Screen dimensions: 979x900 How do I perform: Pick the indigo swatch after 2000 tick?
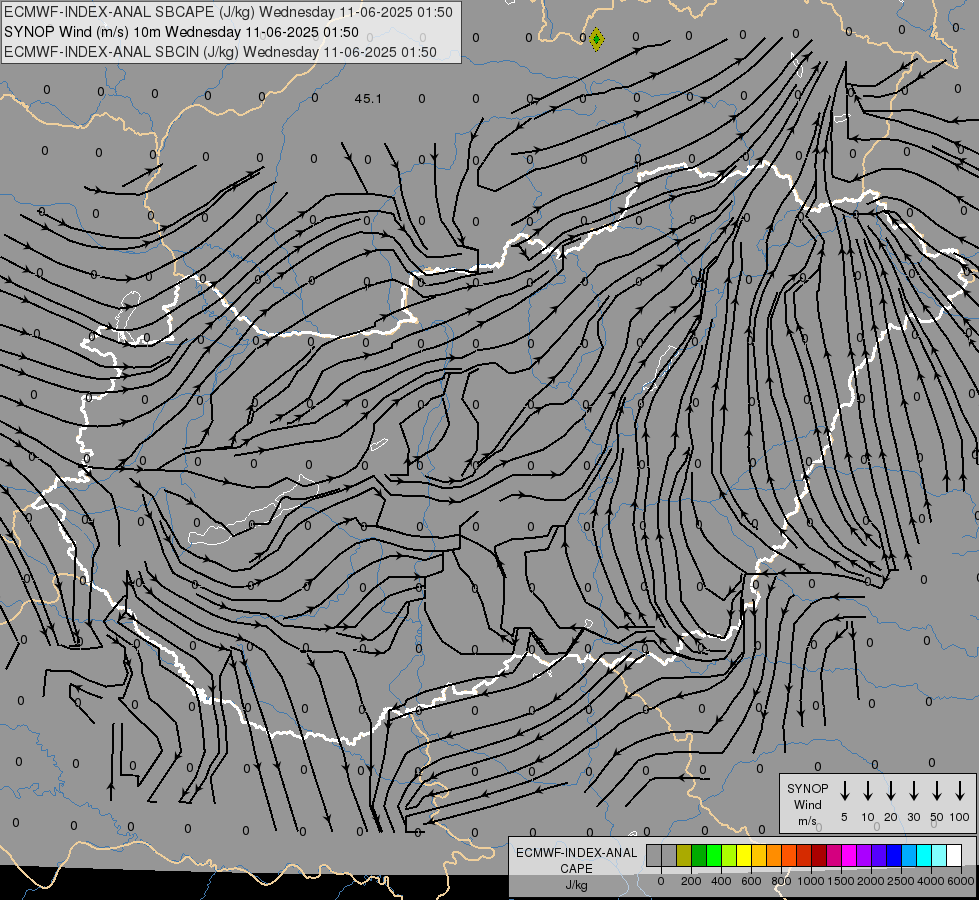pyautogui.click(x=879, y=855)
